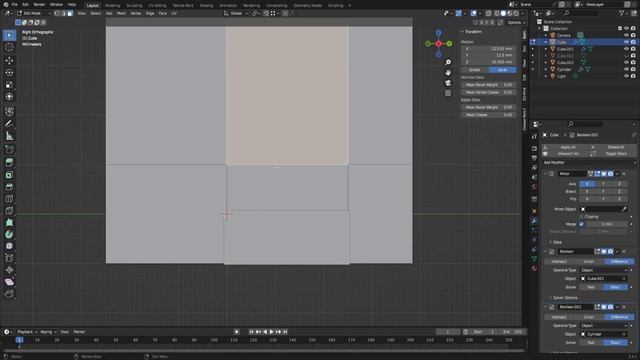The image size is (640, 360).
Task: Click the vertex Mean Bevel Weight slider
Action: point(488,85)
